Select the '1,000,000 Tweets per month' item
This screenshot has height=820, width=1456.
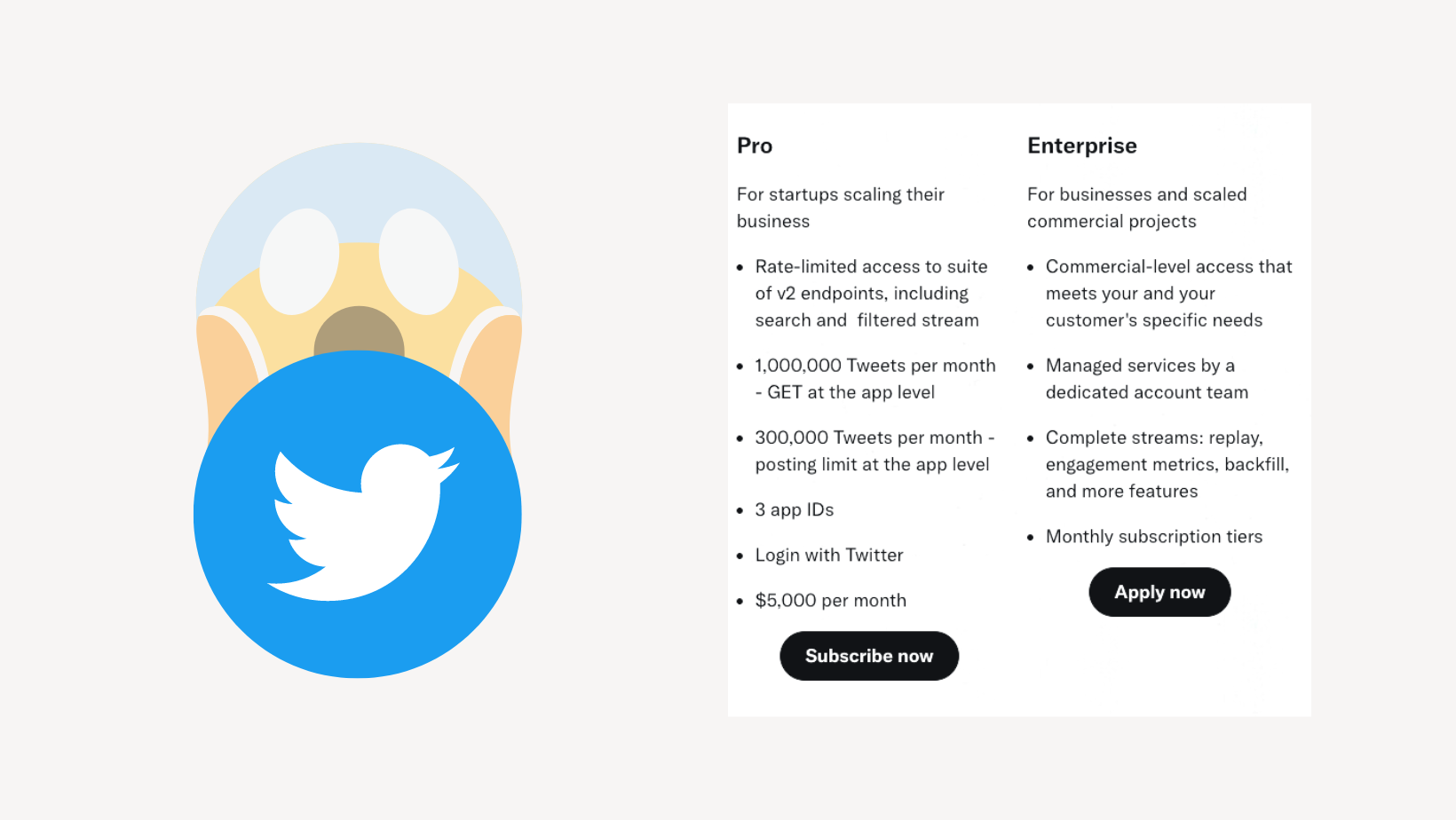(874, 378)
